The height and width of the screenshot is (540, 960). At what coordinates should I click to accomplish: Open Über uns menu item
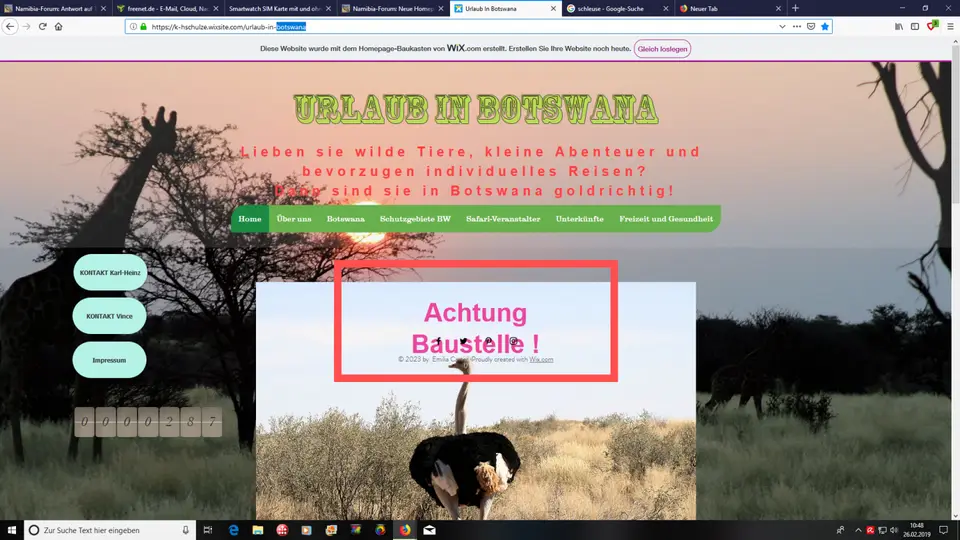[x=294, y=219]
